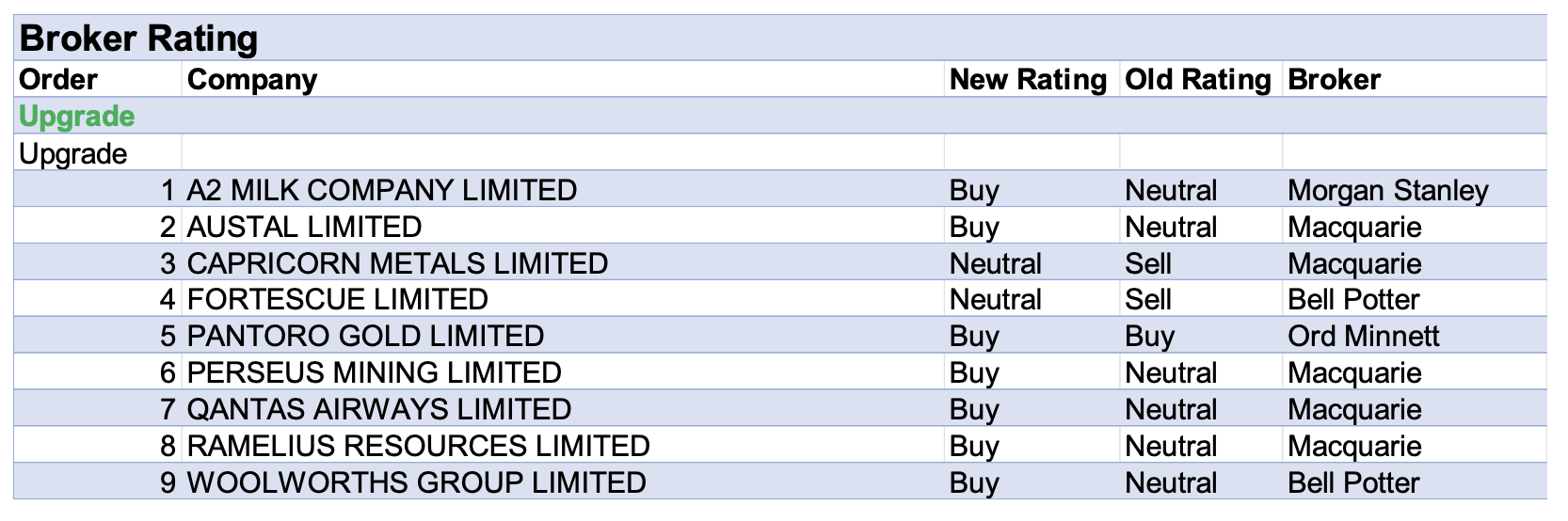The height and width of the screenshot is (521, 1568).
Task: Select A2 MILK COMPANY LIMITED cell
Action: pyautogui.click(x=381, y=190)
